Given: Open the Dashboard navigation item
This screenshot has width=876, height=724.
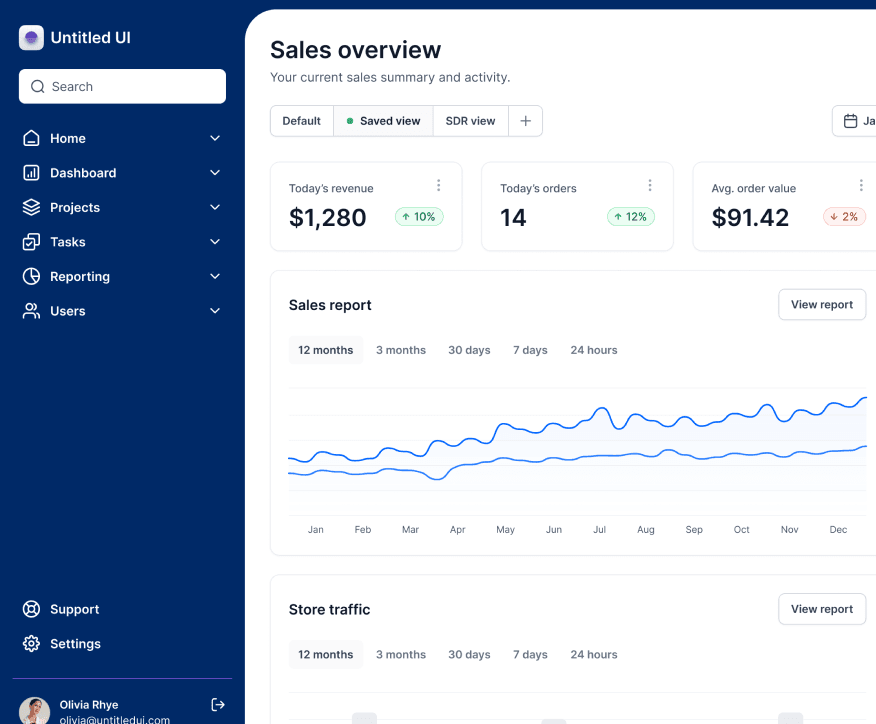Looking at the screenshot, I should click(122, 173).
